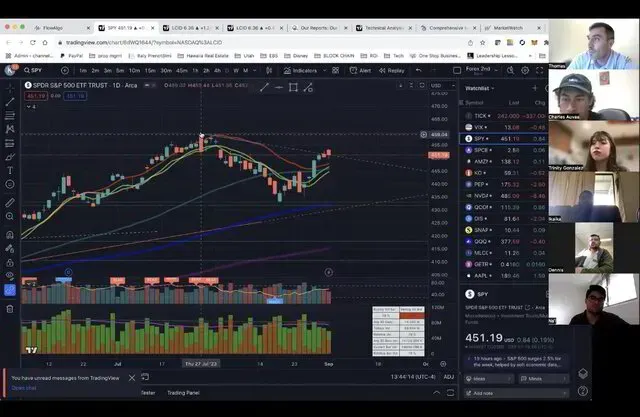Image resolution: width=640 pixels, height=417 pixels.
Task: Select NVDA in the watchlist
Action: coord(504,196)
